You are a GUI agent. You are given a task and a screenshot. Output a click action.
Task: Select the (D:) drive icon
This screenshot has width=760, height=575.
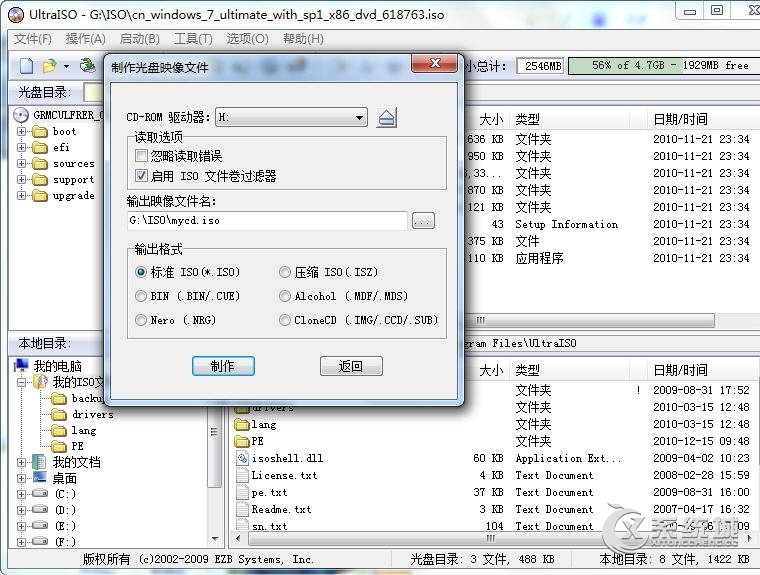click(x=40, y=510)
